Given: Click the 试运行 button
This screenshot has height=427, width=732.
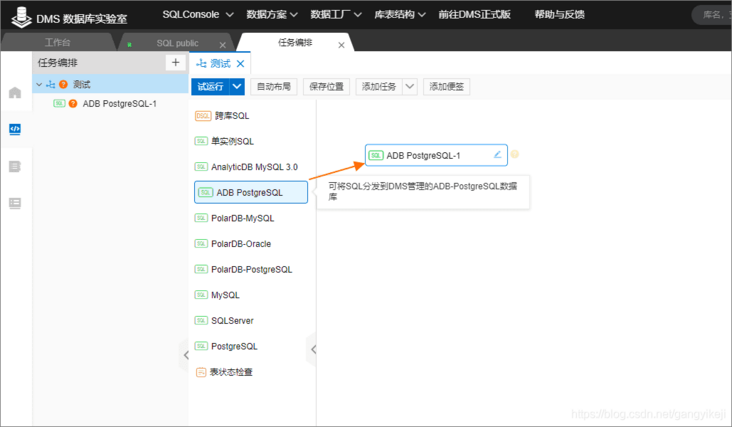Looking at the screenshot, I should coord(211,86).
